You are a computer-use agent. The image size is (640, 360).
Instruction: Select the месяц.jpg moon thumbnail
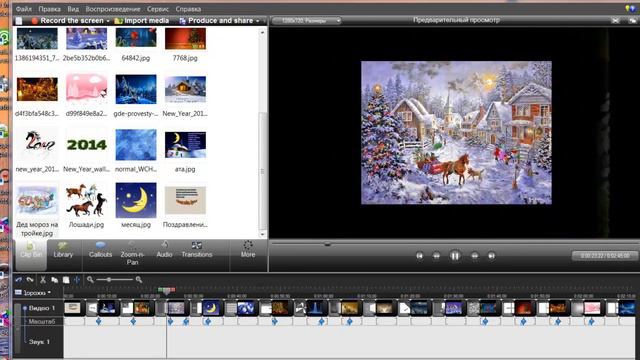point(136,200)
